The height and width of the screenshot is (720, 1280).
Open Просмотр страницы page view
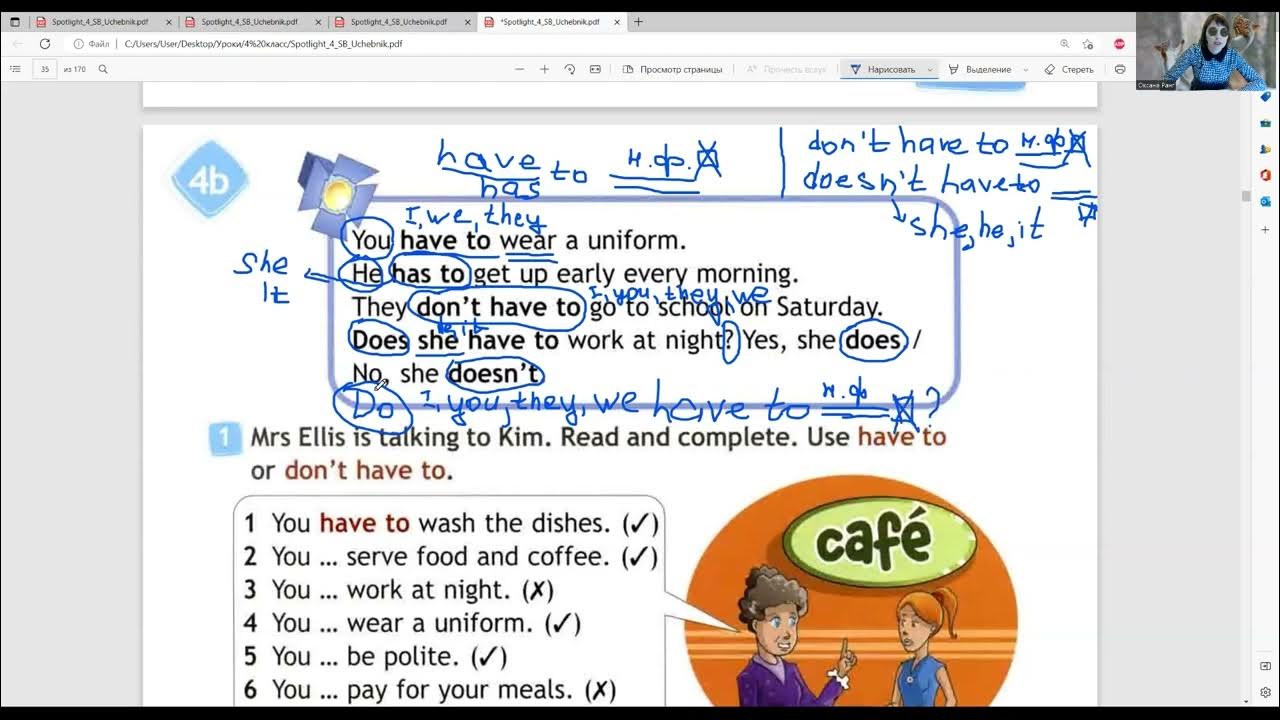click(x=672, y=69)
